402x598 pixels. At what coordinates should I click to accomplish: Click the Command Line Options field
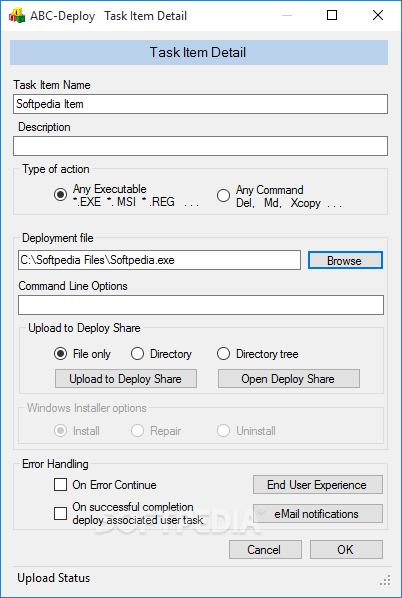point(201,305)
